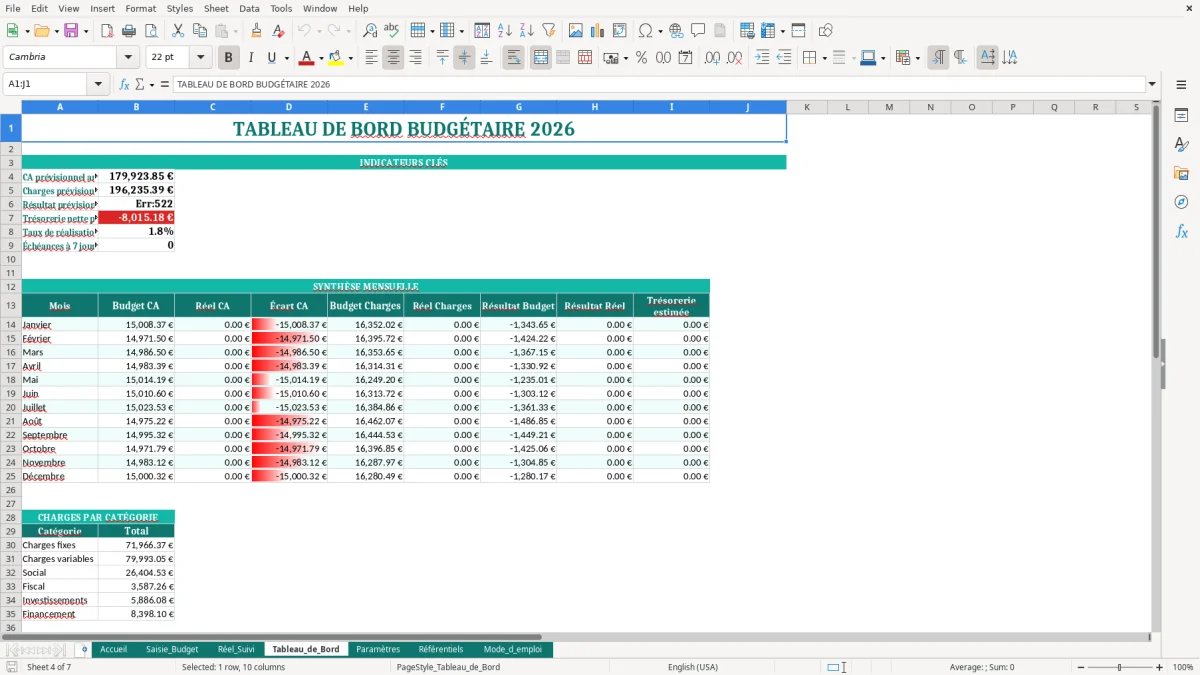Screen dimensions: 1200x675
Task: Toggle Wrap Text
Action: click(514, 58)
